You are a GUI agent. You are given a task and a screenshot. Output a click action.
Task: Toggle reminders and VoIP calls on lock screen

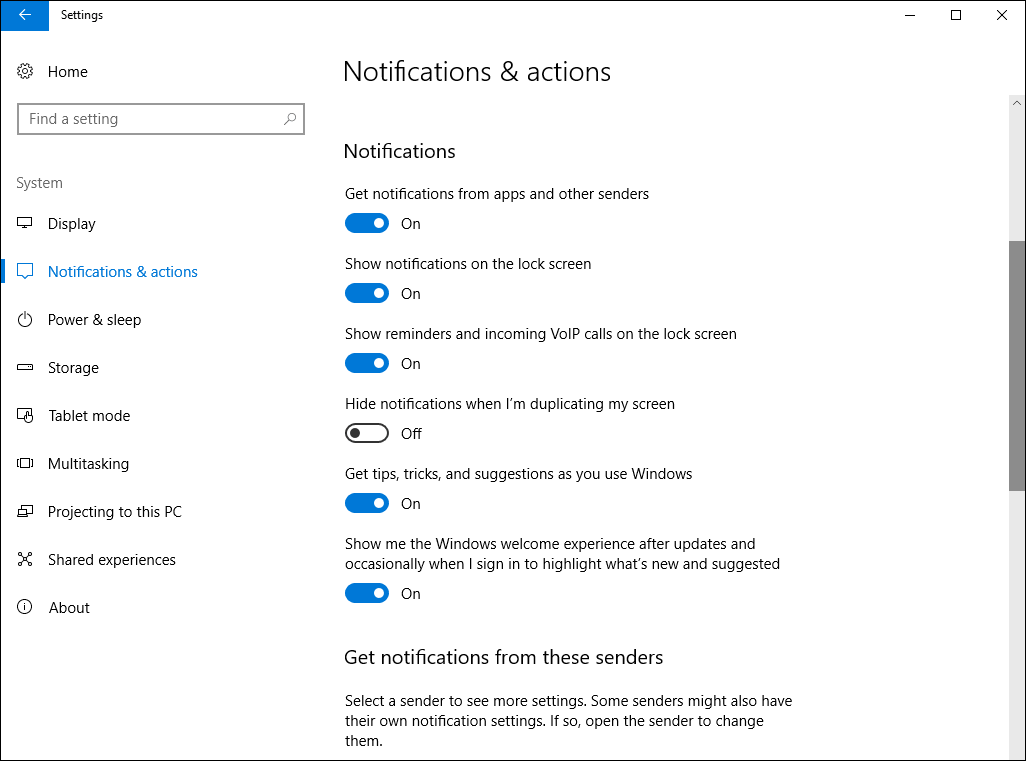[x=367, y=364]
